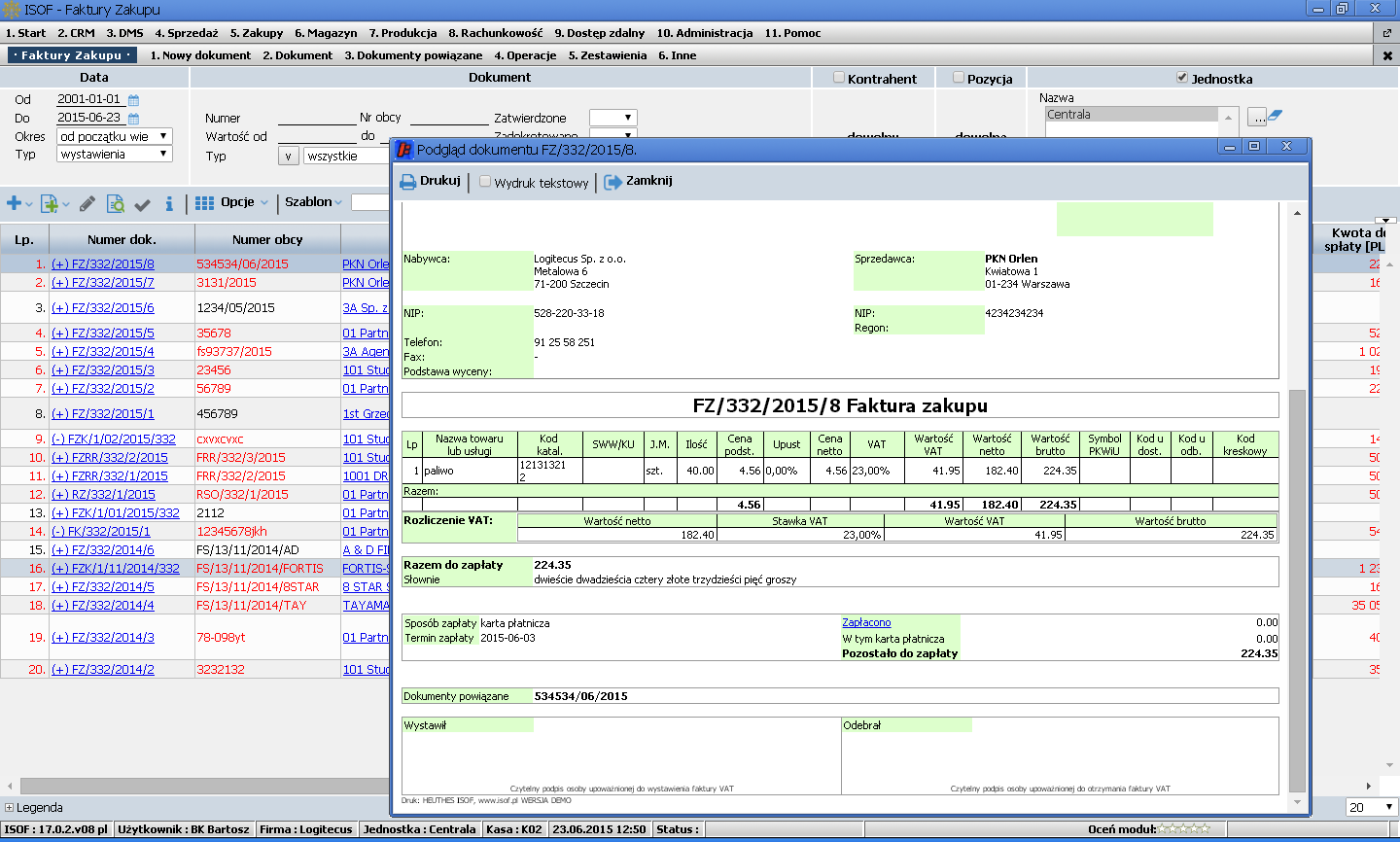Click the checkmark approve icon
The width and height of the screenshot is (1400, 842).
tap(142, 204)
